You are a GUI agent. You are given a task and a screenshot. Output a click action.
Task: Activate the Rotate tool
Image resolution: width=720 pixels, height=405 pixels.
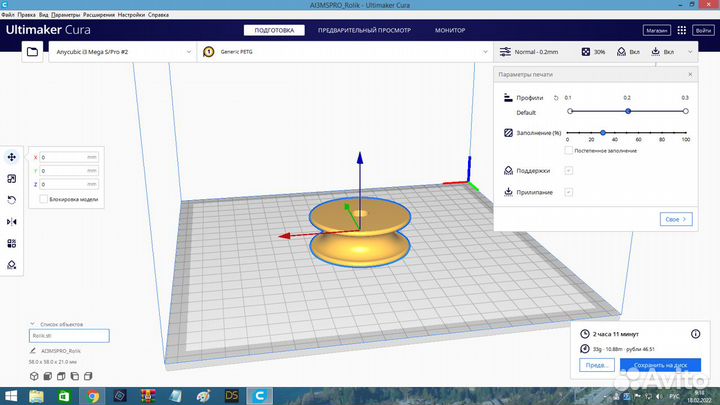[11, 200]
